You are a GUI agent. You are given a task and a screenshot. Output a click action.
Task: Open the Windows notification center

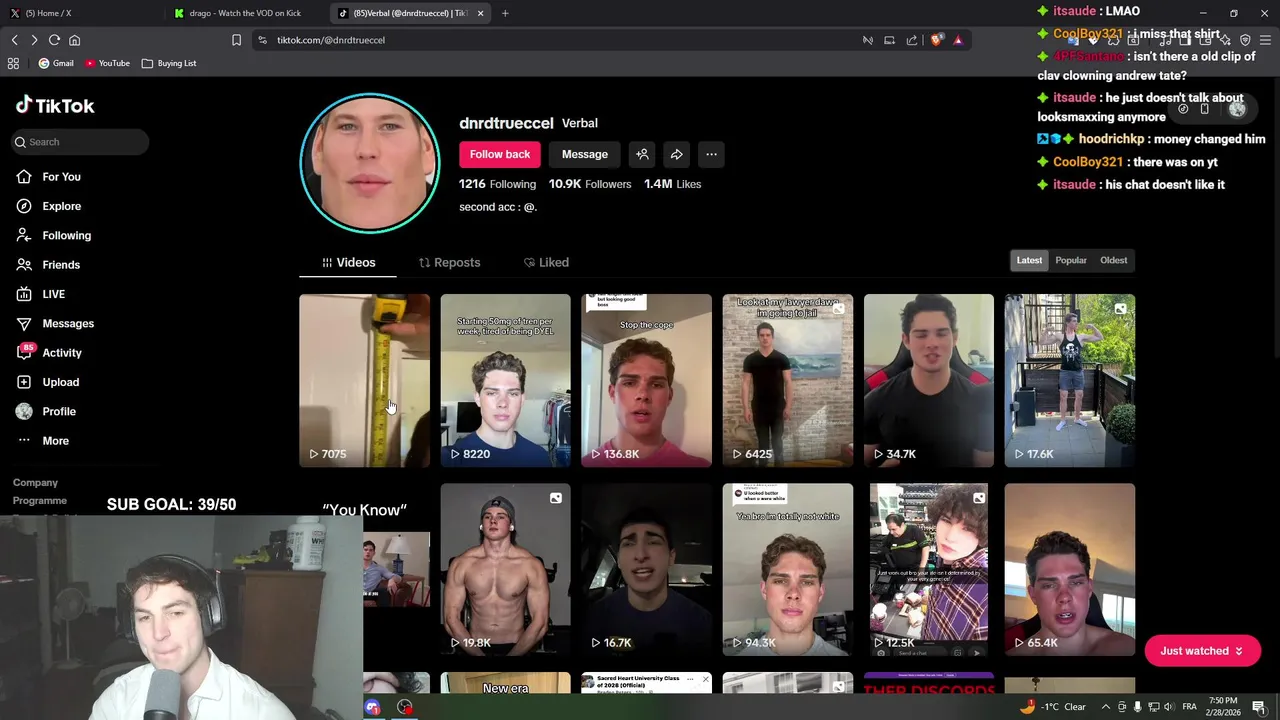coord(1259,707)
